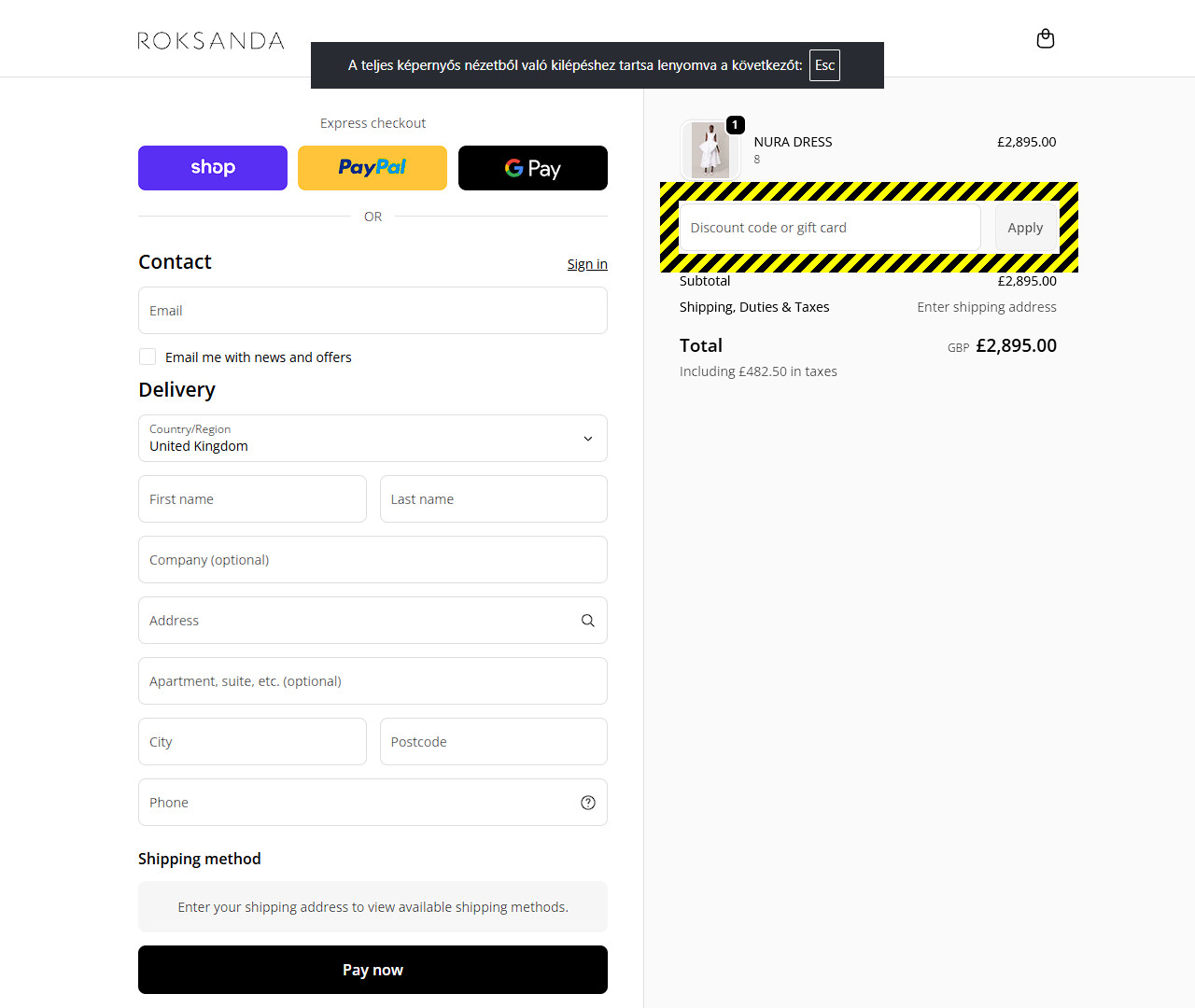Viewport: 1195px width, 1008px height.
Task: Click the address search magnifier icon
Action: (x=587, y=620)
